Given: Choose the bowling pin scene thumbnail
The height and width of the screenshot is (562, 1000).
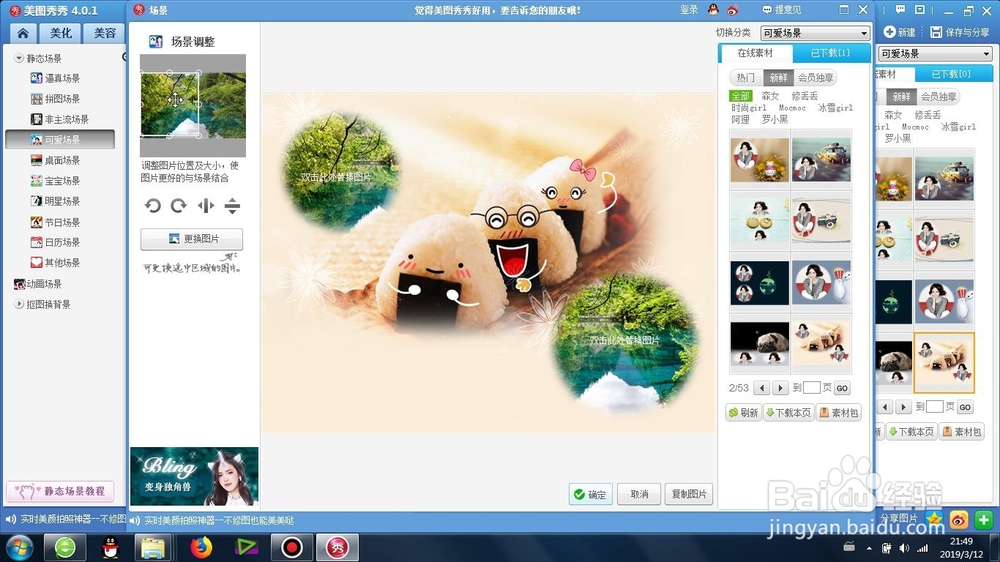Looking at the screenshot, I should 821,283.
